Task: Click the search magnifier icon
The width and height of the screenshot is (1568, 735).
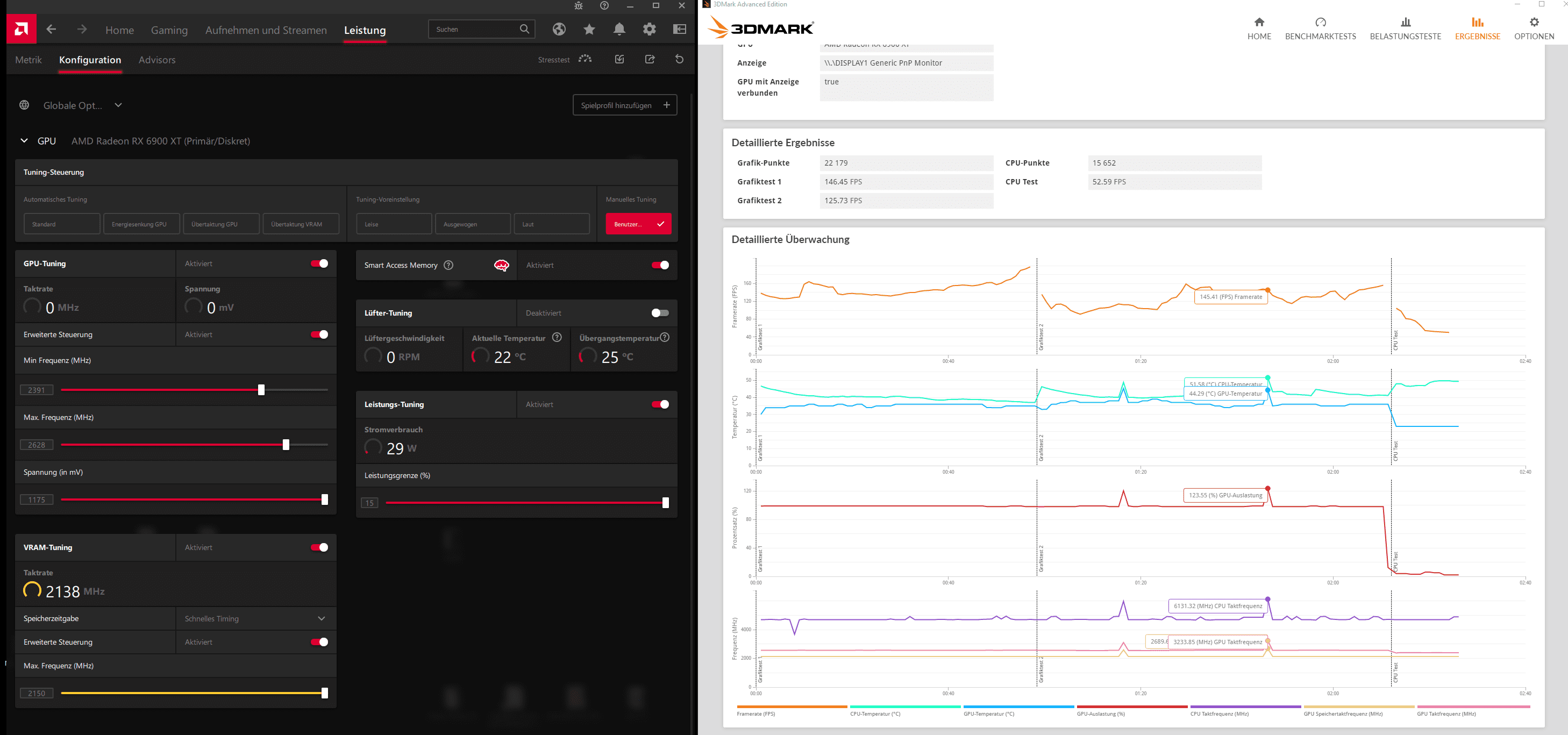Action: pyautogui.click(x=525, y=29)
